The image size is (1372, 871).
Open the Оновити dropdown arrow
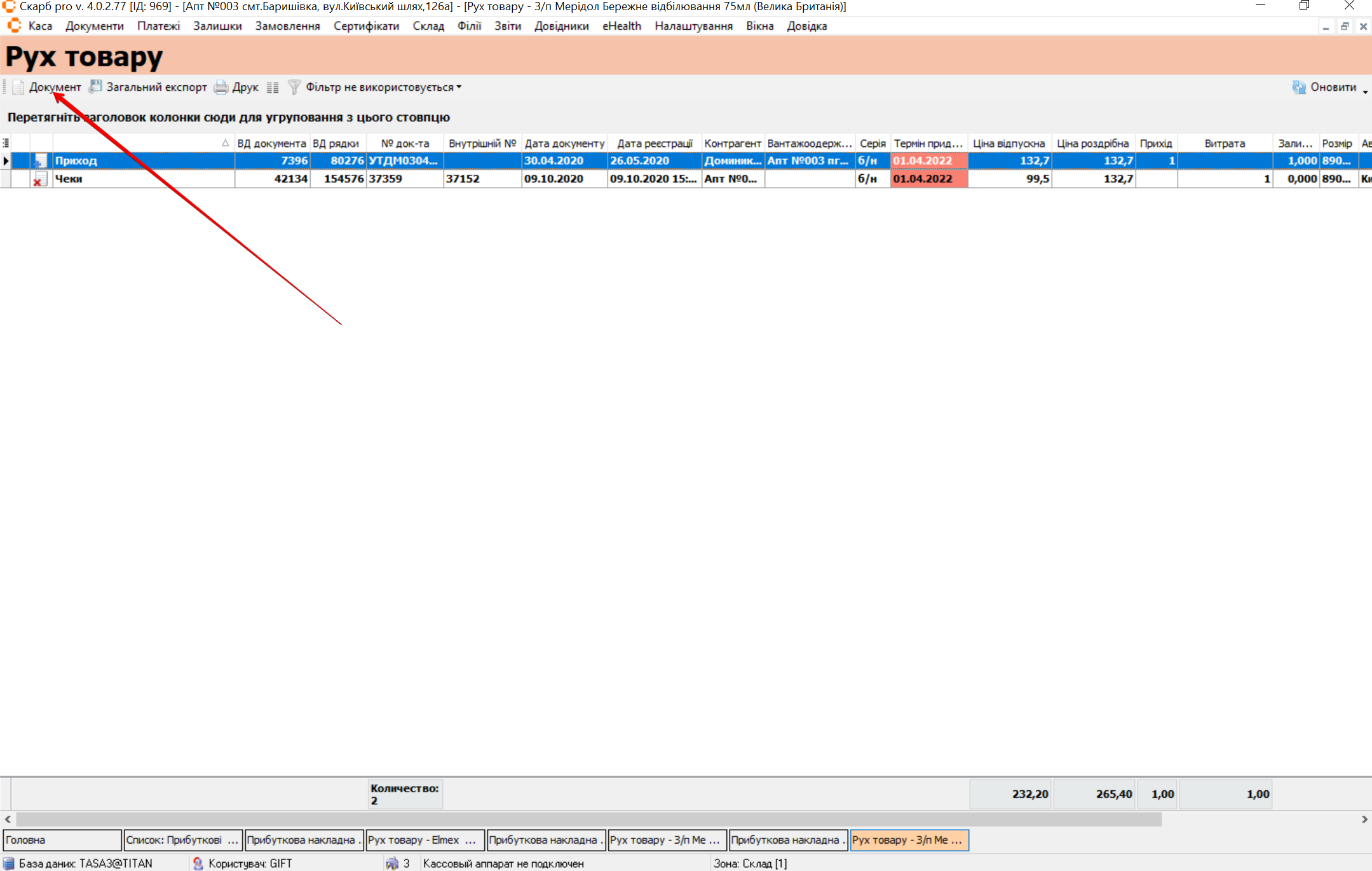[x=1364, y=92]
